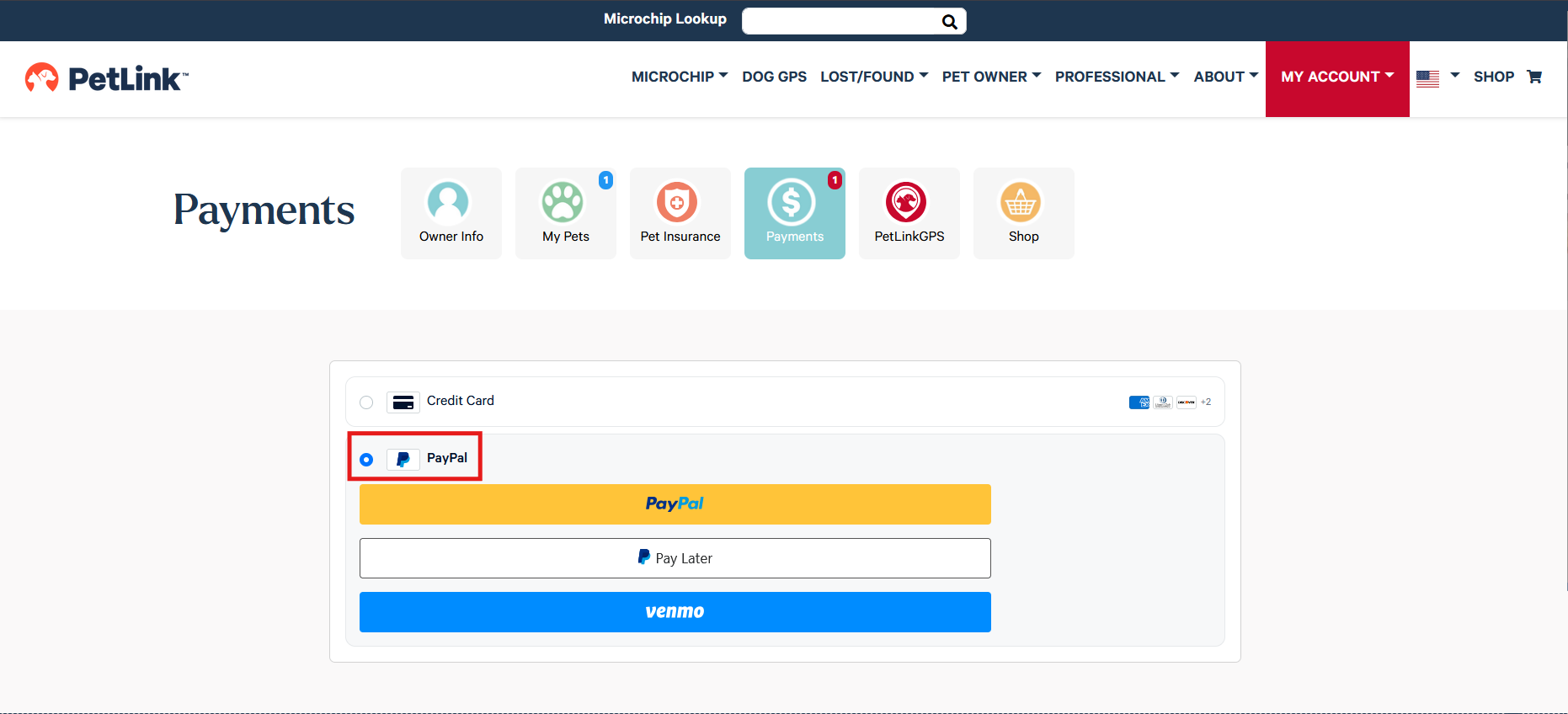Click the Payments page heading

pyautogui.click(x=264, y=210)
